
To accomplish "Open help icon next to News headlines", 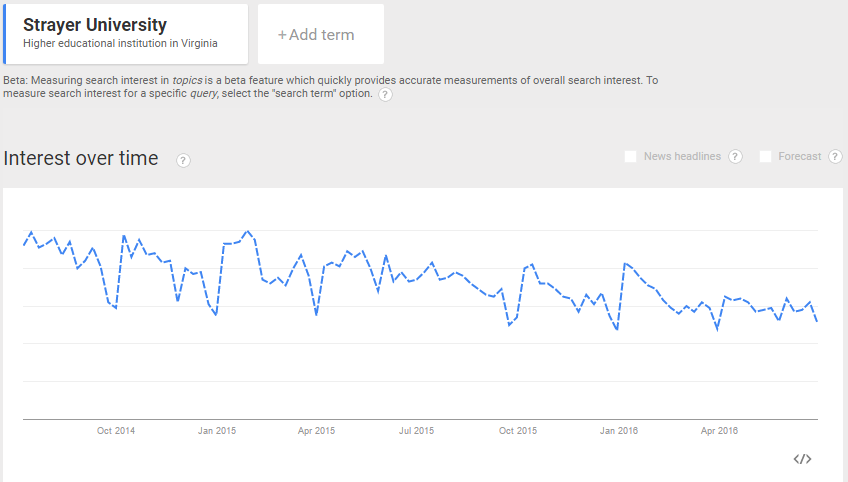I will click(x=735, y=156).
